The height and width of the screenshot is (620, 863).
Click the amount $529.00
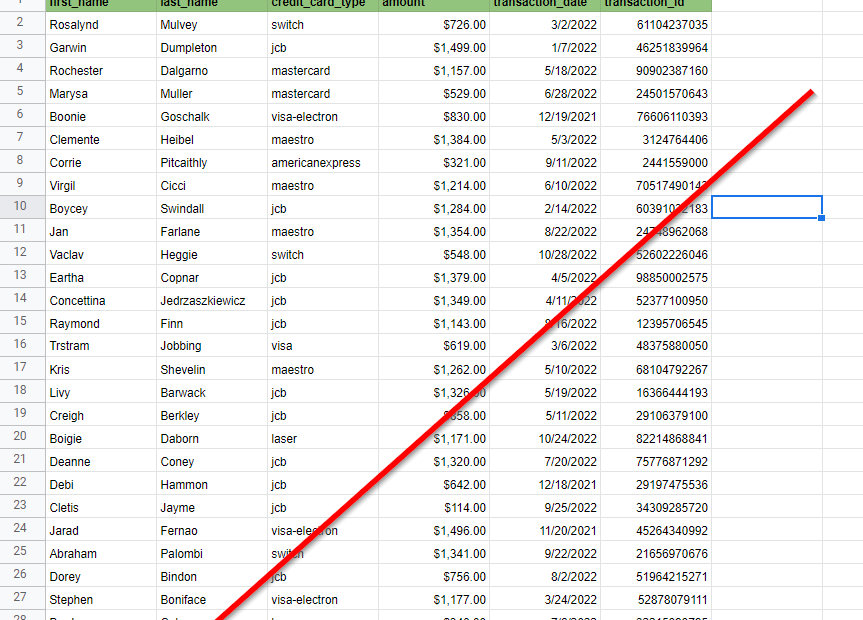coord(434,94)
